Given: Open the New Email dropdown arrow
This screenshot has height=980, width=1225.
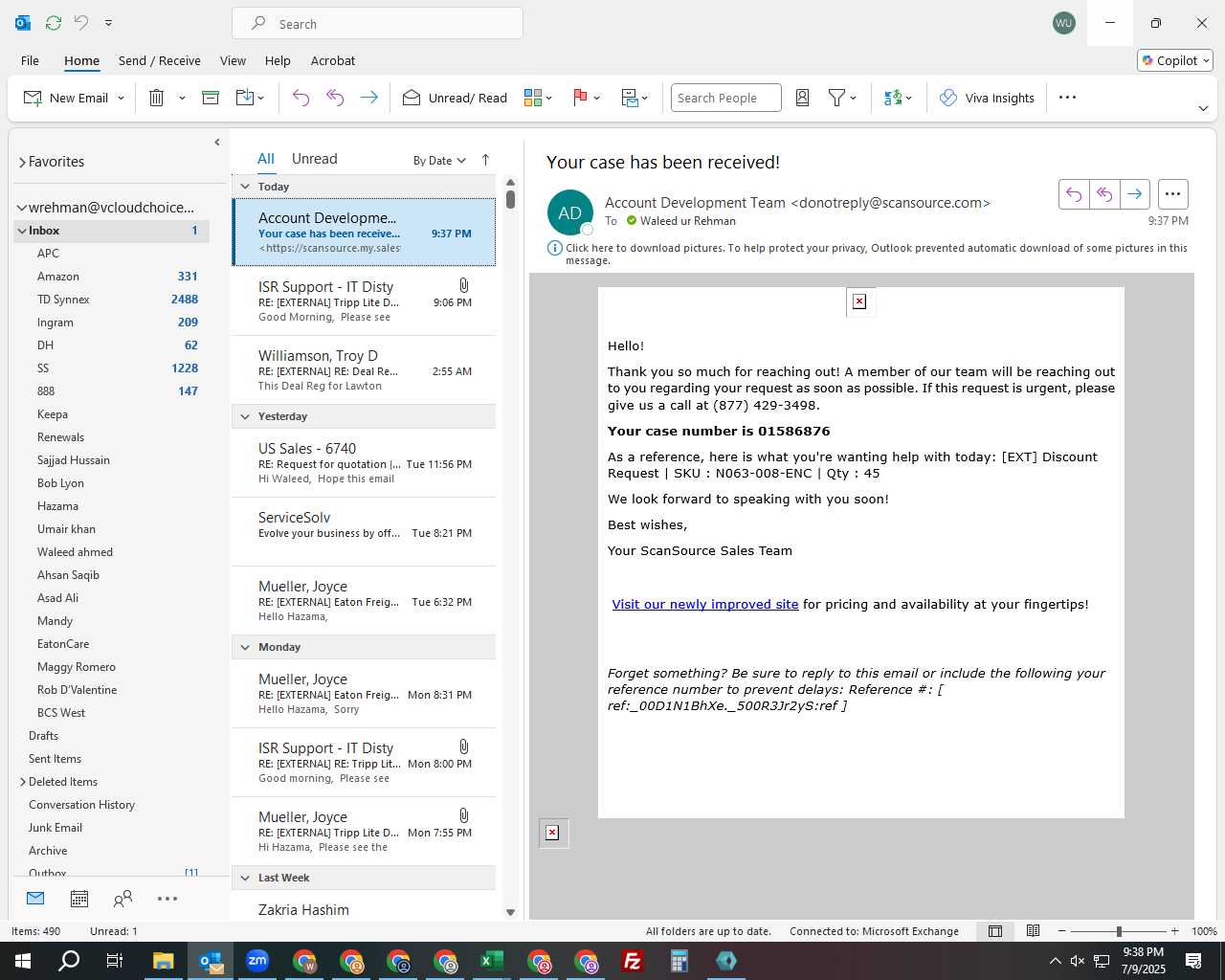Looking at the screenshot, I should tap(121, 99).
